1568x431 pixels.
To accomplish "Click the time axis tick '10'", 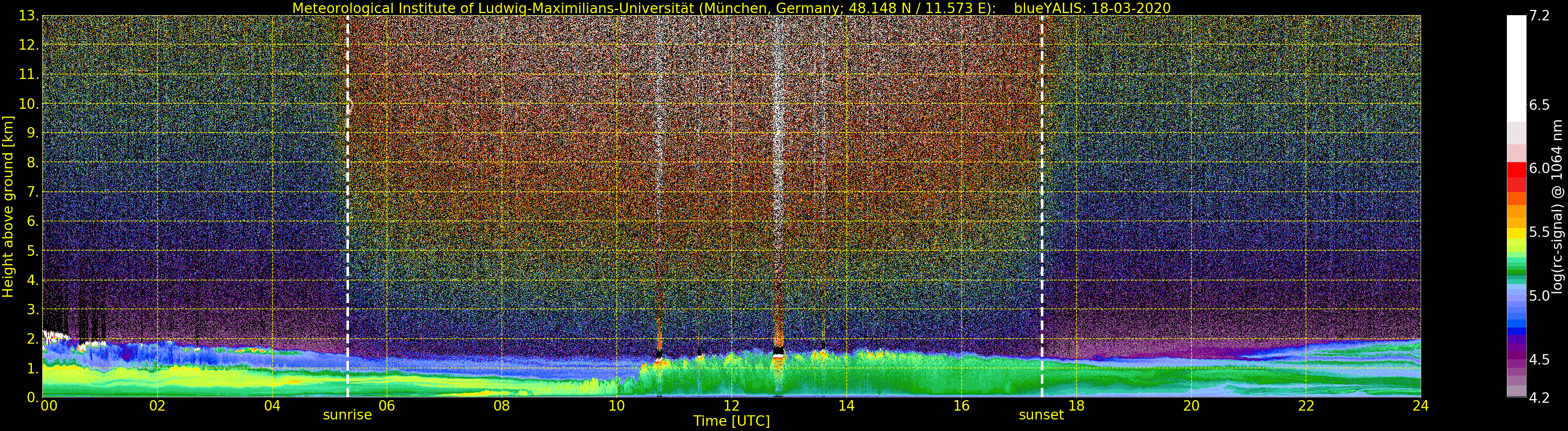I will [617, 406].
